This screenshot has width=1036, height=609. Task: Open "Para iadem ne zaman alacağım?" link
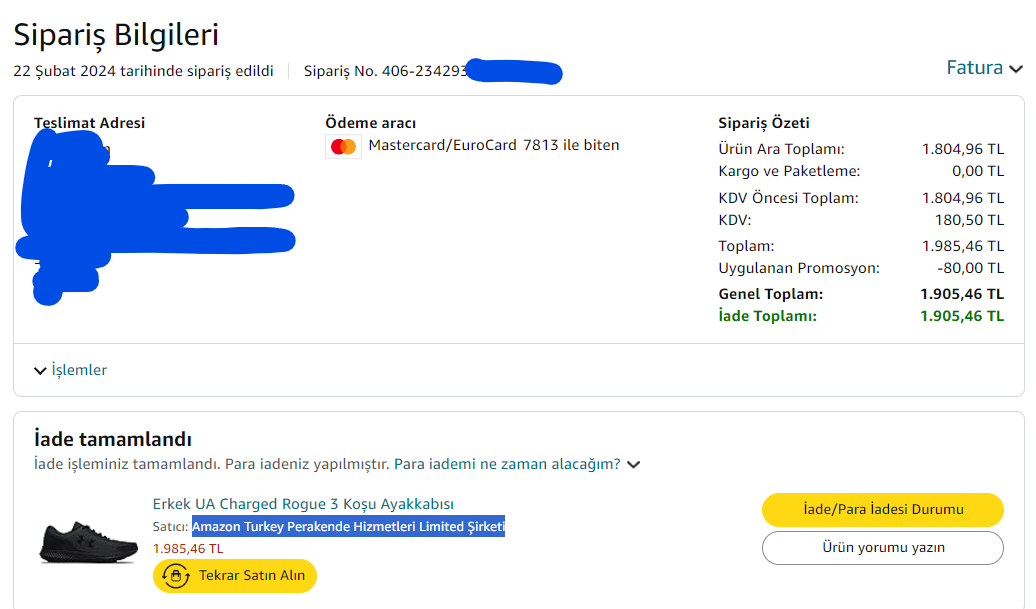click(507, 464)
